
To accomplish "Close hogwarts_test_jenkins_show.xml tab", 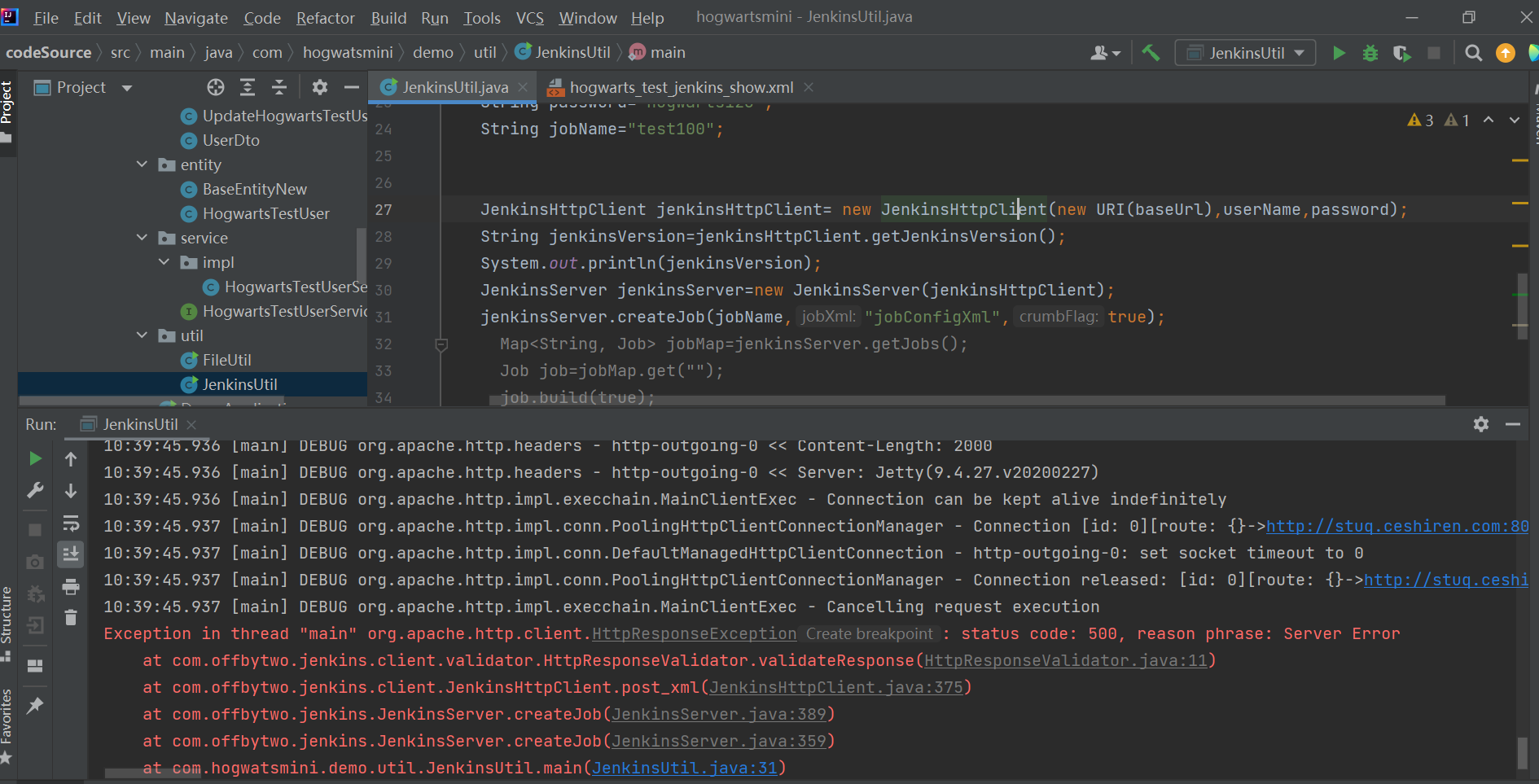I will point(809,87).
